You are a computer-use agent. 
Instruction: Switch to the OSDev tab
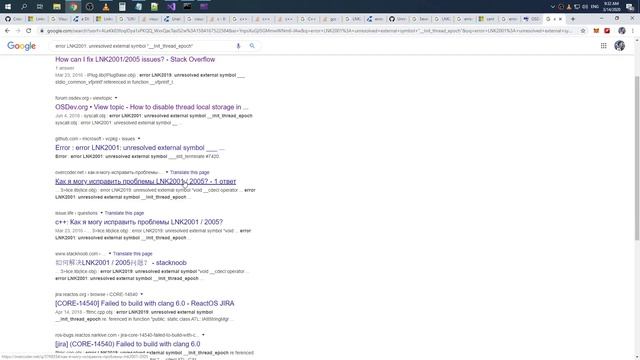click(532, 19)
